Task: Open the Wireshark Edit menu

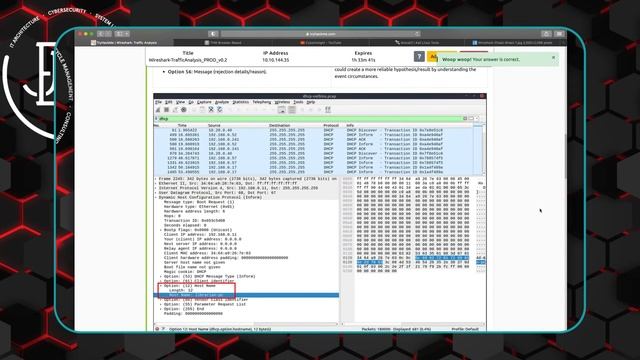Action: [x=169, y=102]
